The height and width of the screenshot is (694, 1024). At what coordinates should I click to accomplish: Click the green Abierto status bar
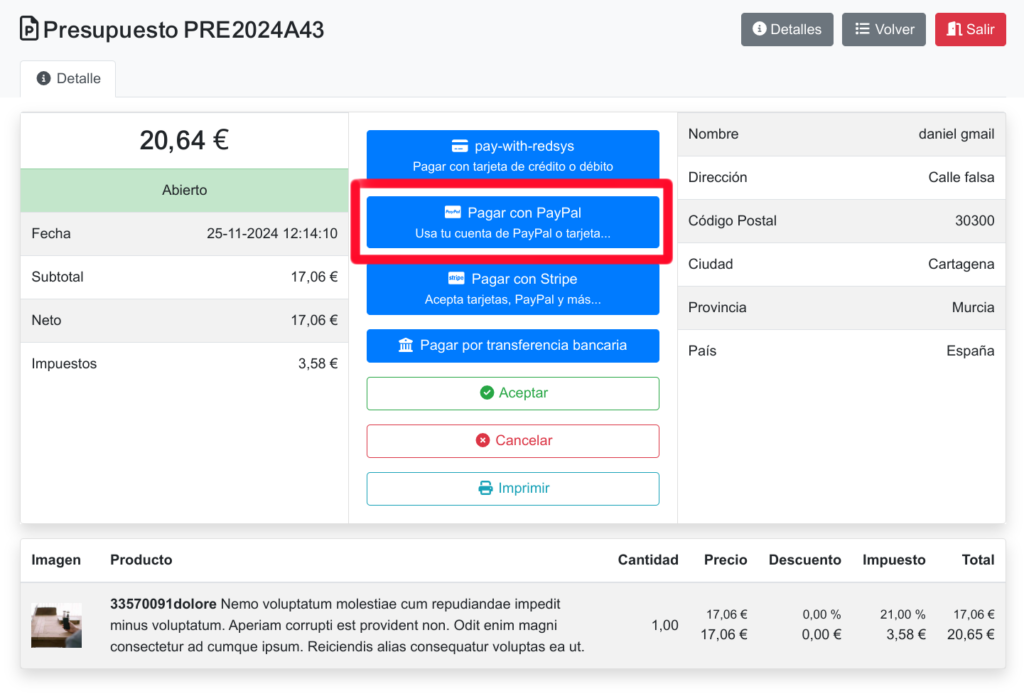[x=184, y=190]
